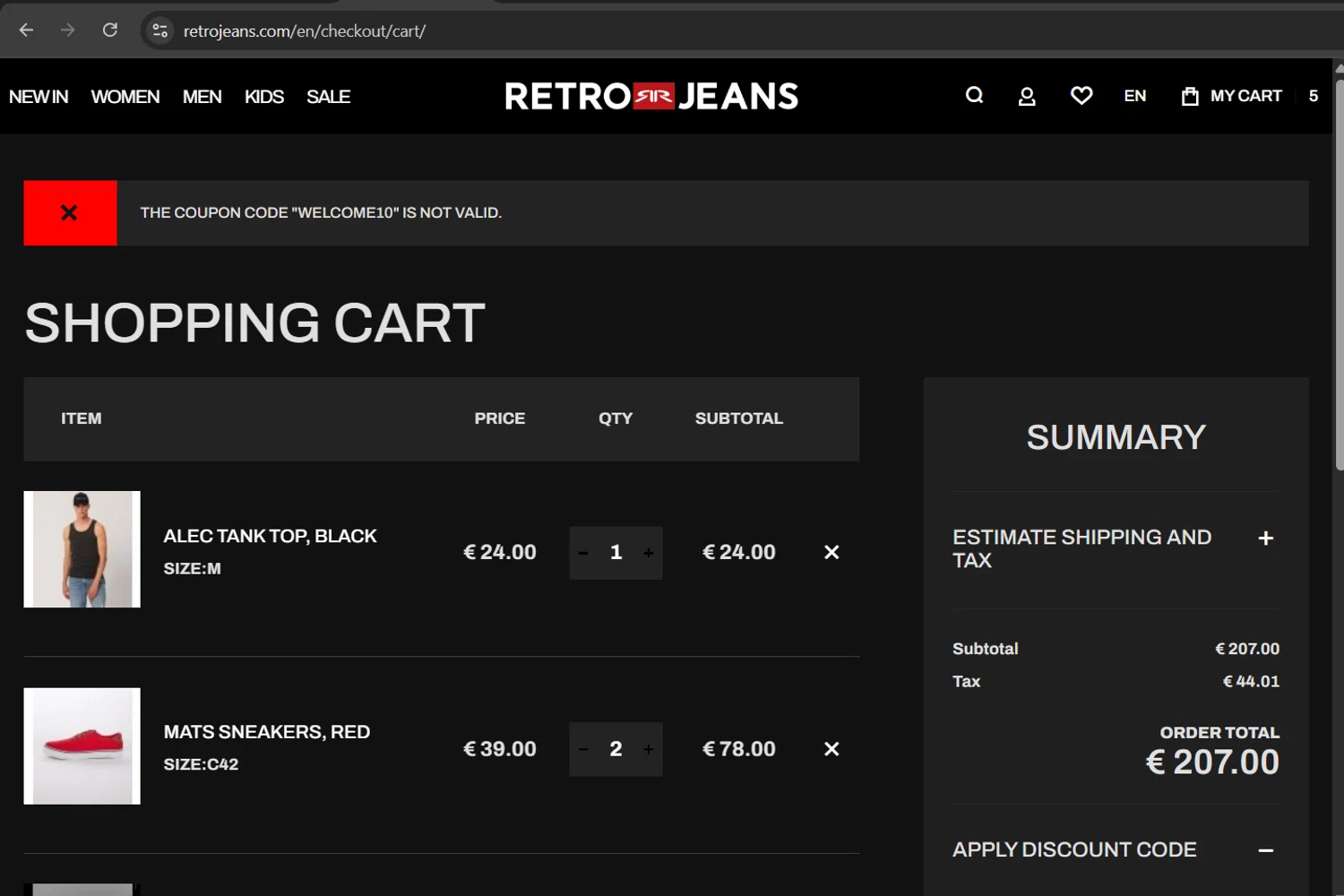Open site information icon in address bar
This screenshot has height=896, width=1344.
[x=159, y=30]
